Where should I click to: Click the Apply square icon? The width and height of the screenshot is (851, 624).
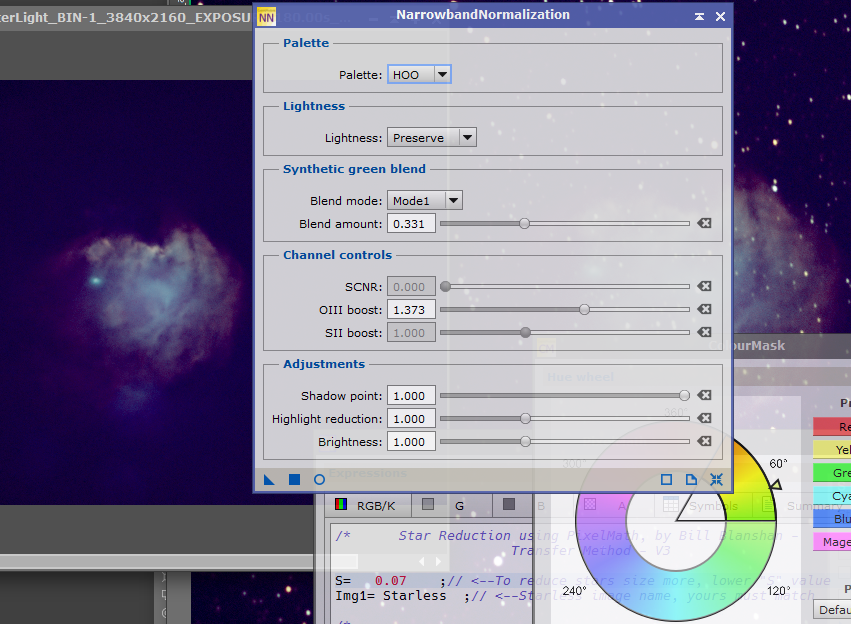(x=294, y=480)
